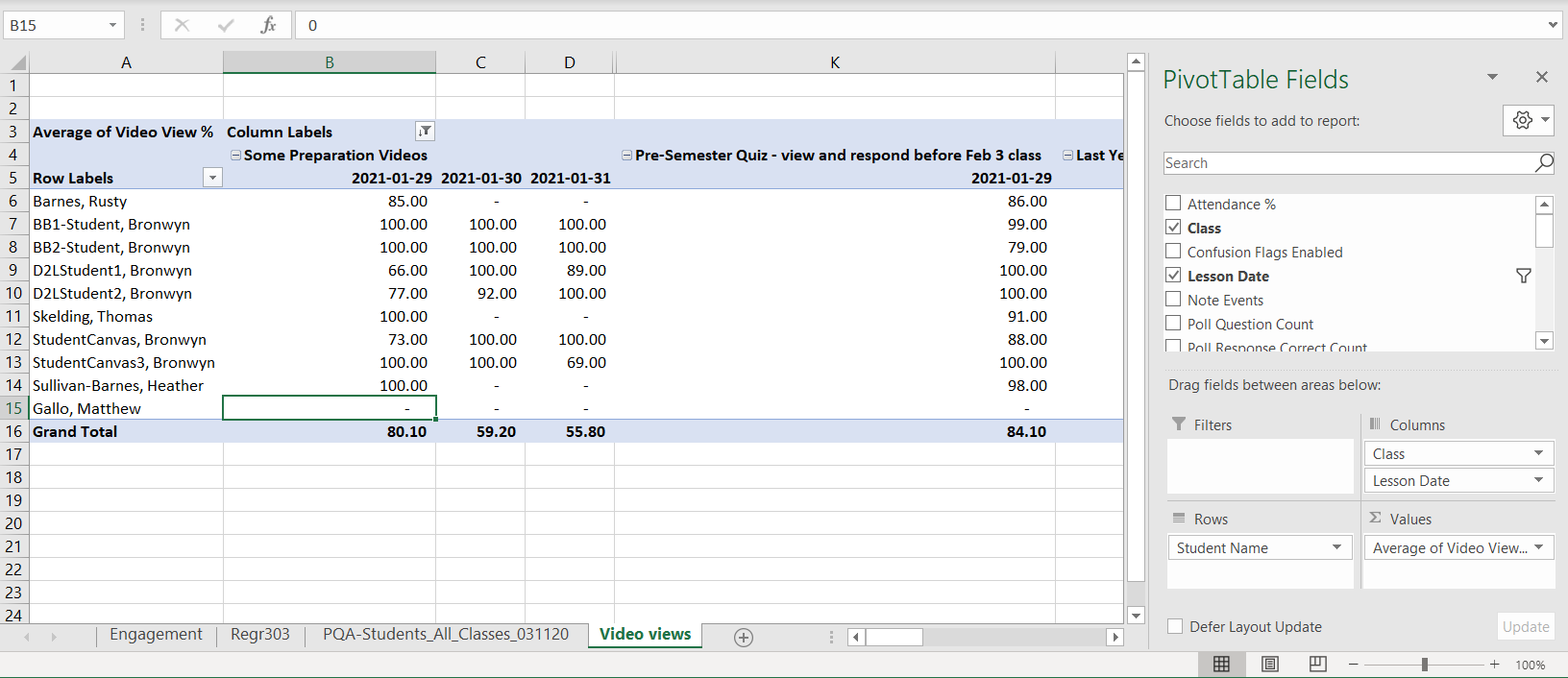The width and height of the screenshot is (1568, 678).
Task: Open the Regr303 sheet tab
Action: (x=259, y=635)
